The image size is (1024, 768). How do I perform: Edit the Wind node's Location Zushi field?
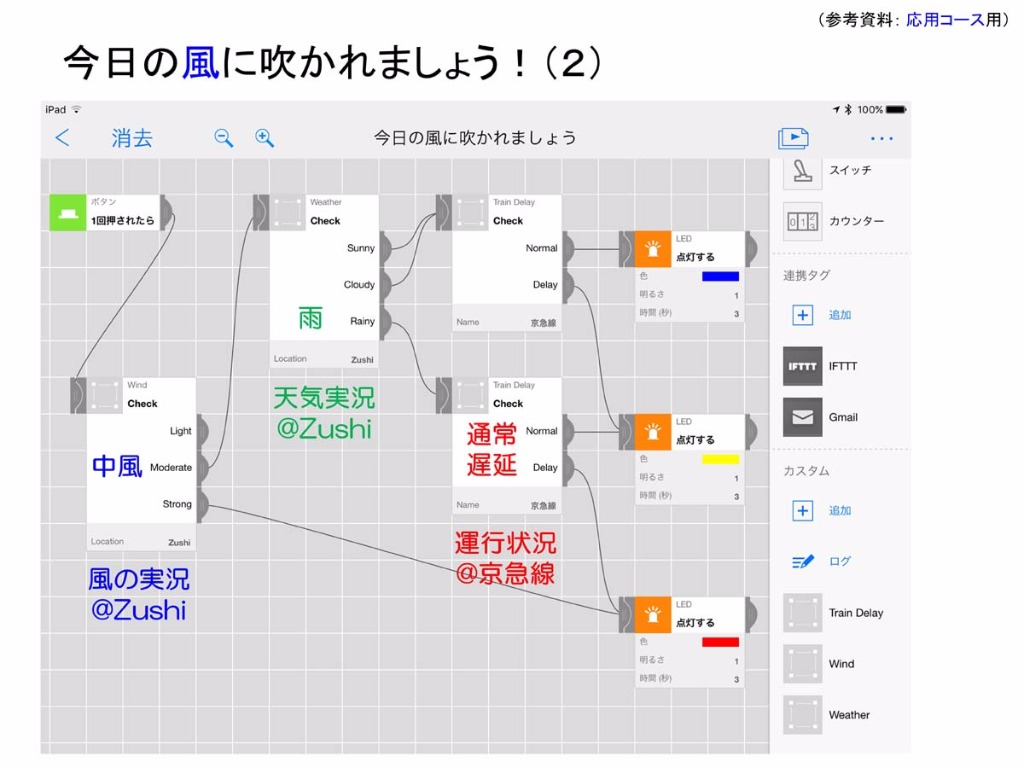point(141,542)
